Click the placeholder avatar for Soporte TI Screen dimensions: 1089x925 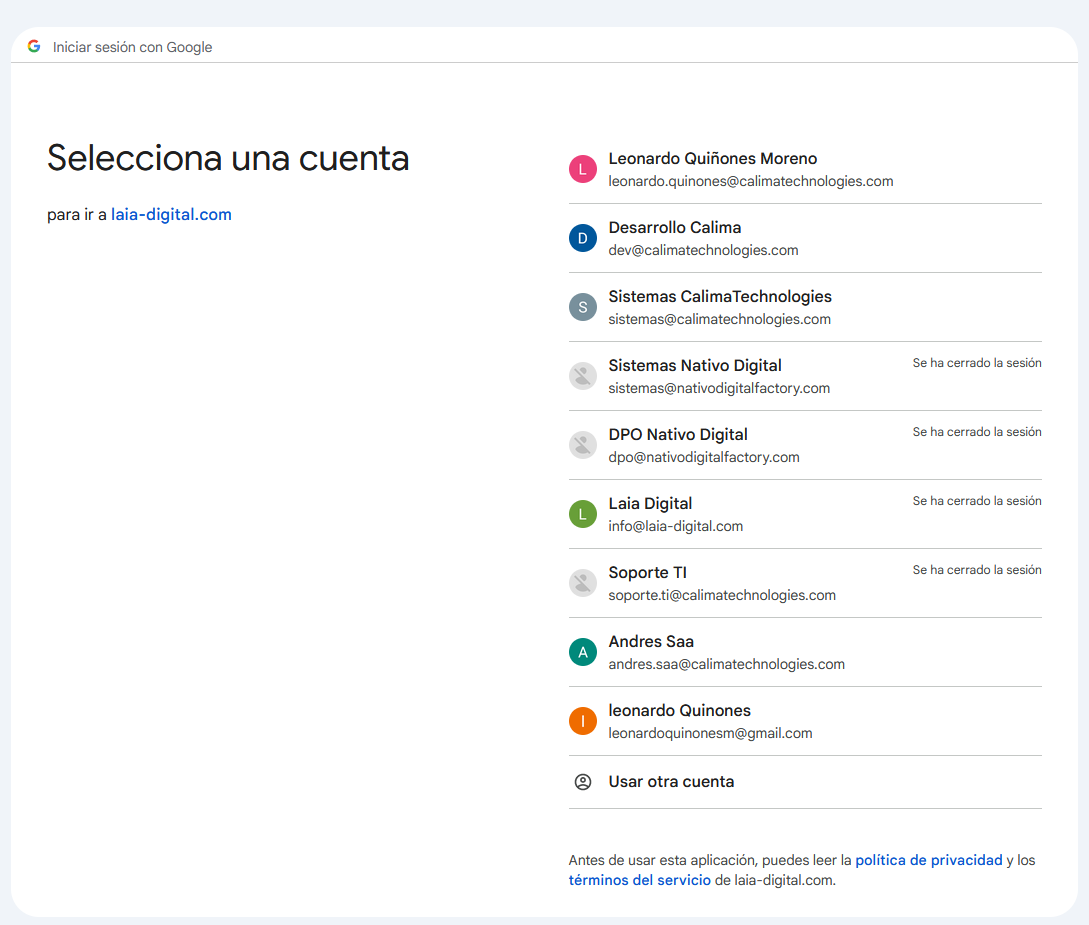(583, 583)
